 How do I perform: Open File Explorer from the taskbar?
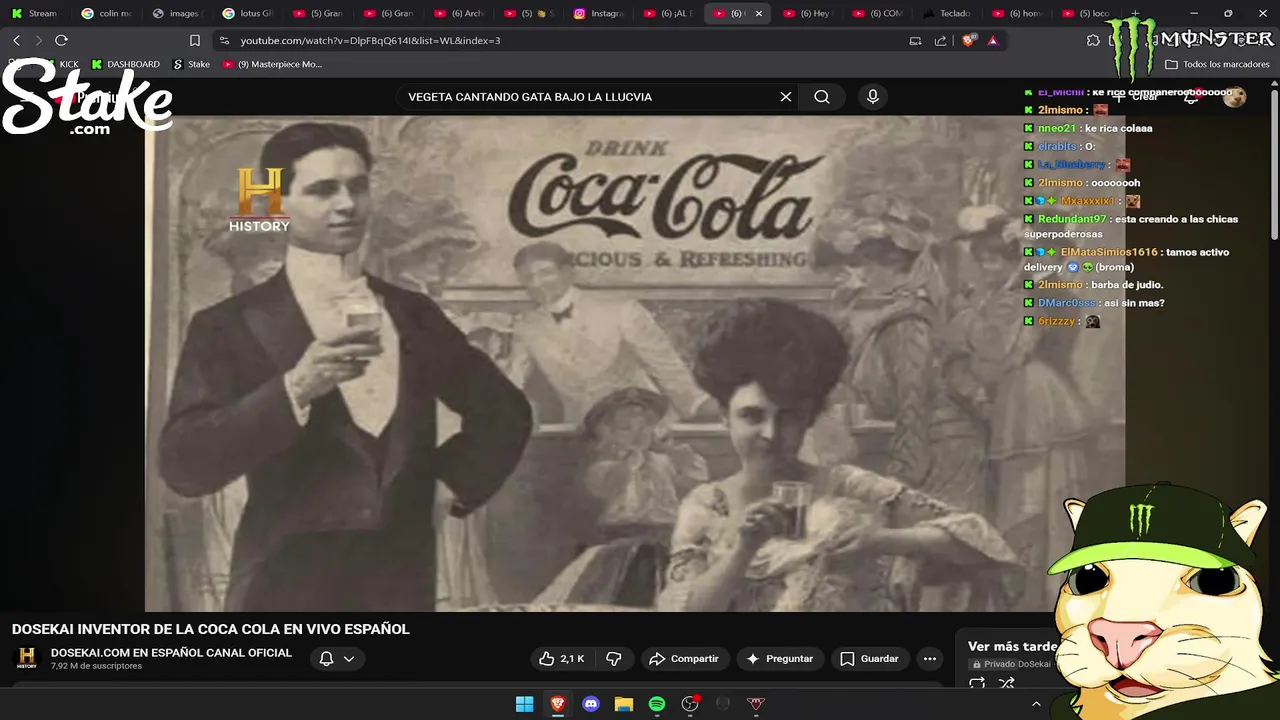[624, 704]
